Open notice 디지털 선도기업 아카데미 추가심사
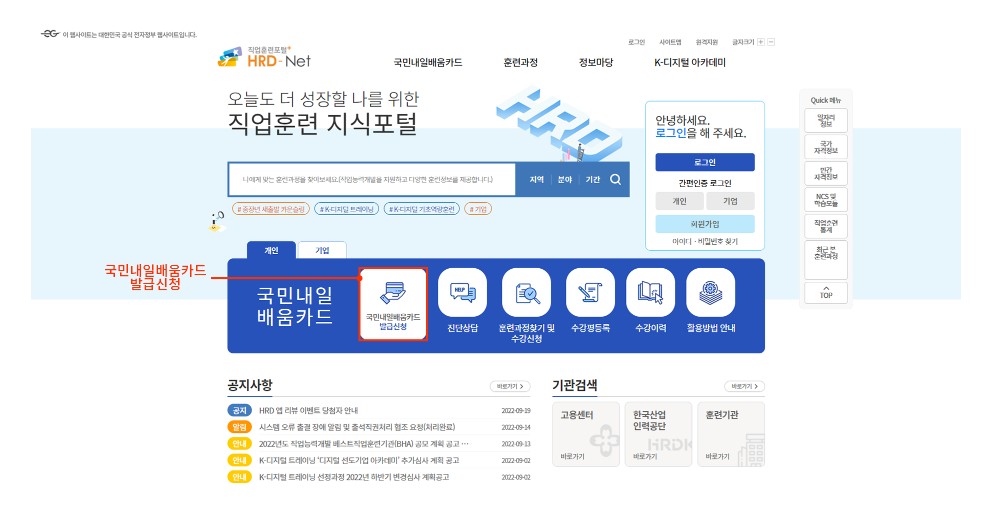987x505 pixels. point(359,460)
